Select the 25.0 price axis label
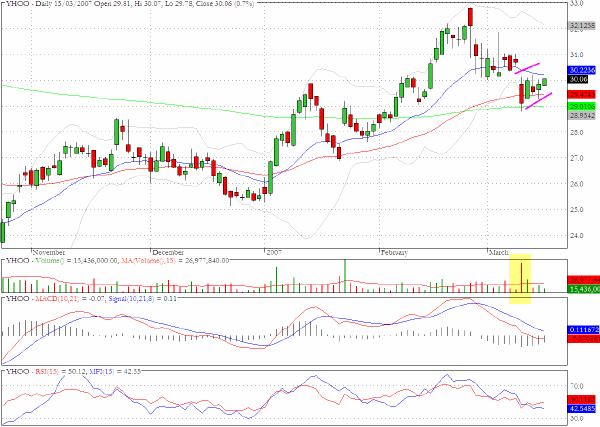Viewport: 600px width, 427px height. point(577,210)
